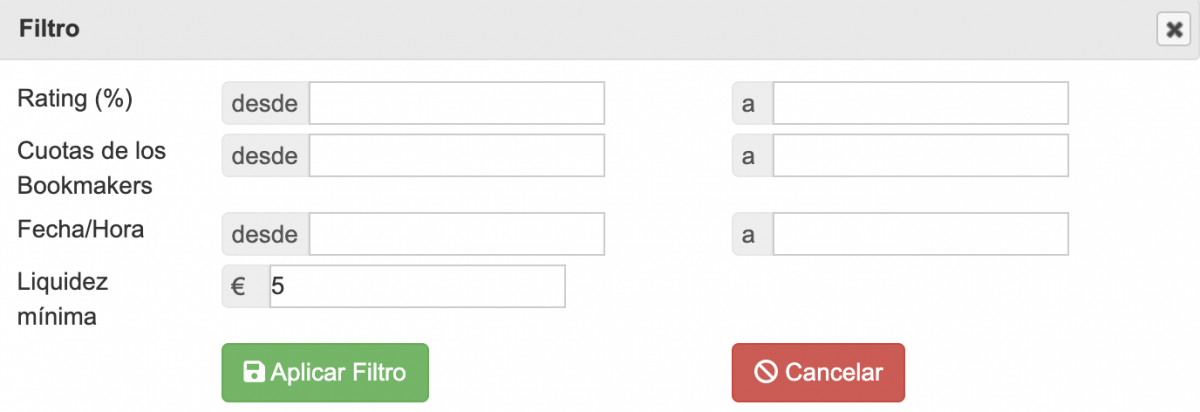The image size is (1200, 412).
Task: Open the Fecha/Hora 'desde' field
Action: coord(457,234)
